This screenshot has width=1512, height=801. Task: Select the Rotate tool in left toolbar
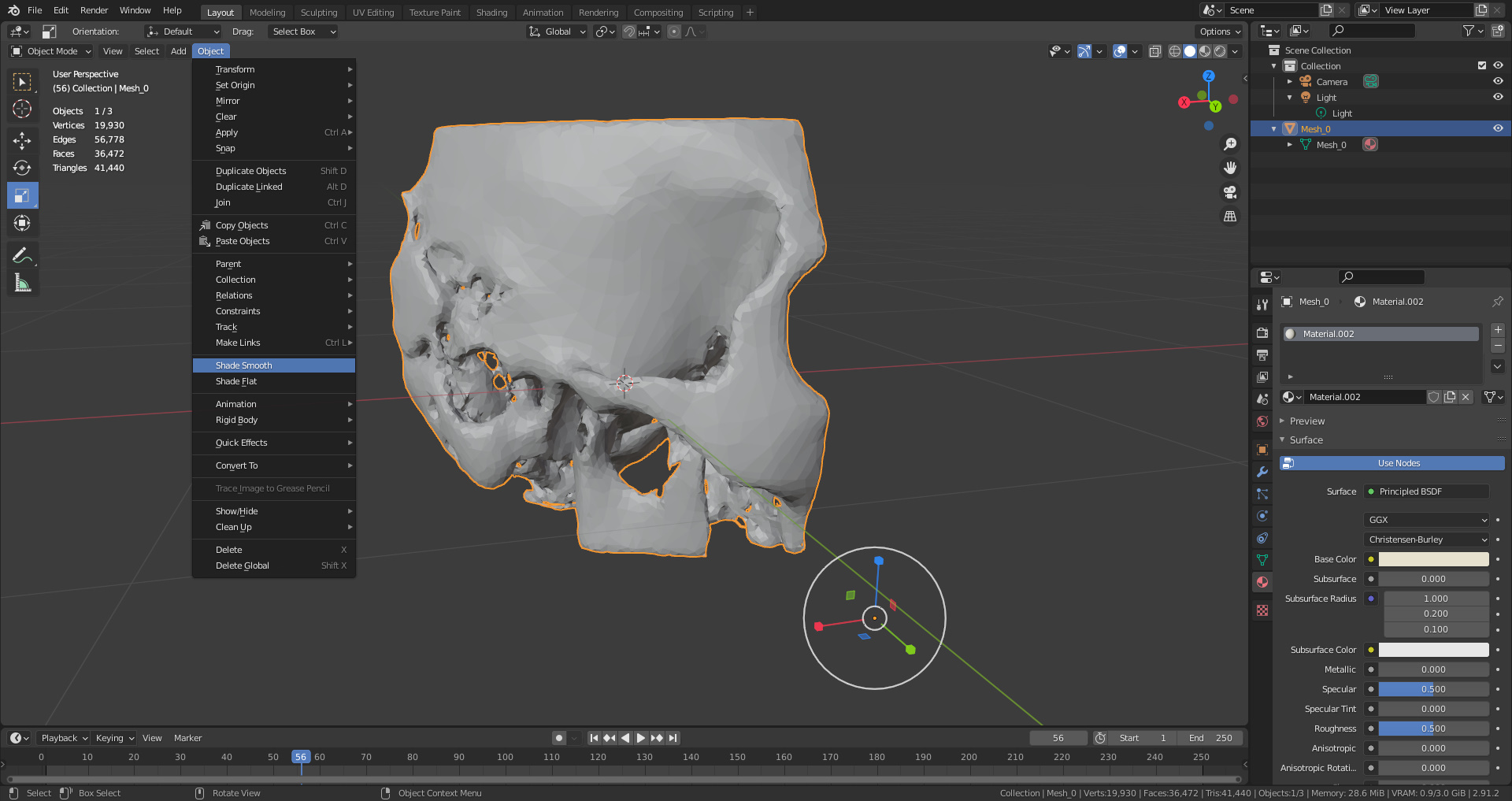coord(22,168)
